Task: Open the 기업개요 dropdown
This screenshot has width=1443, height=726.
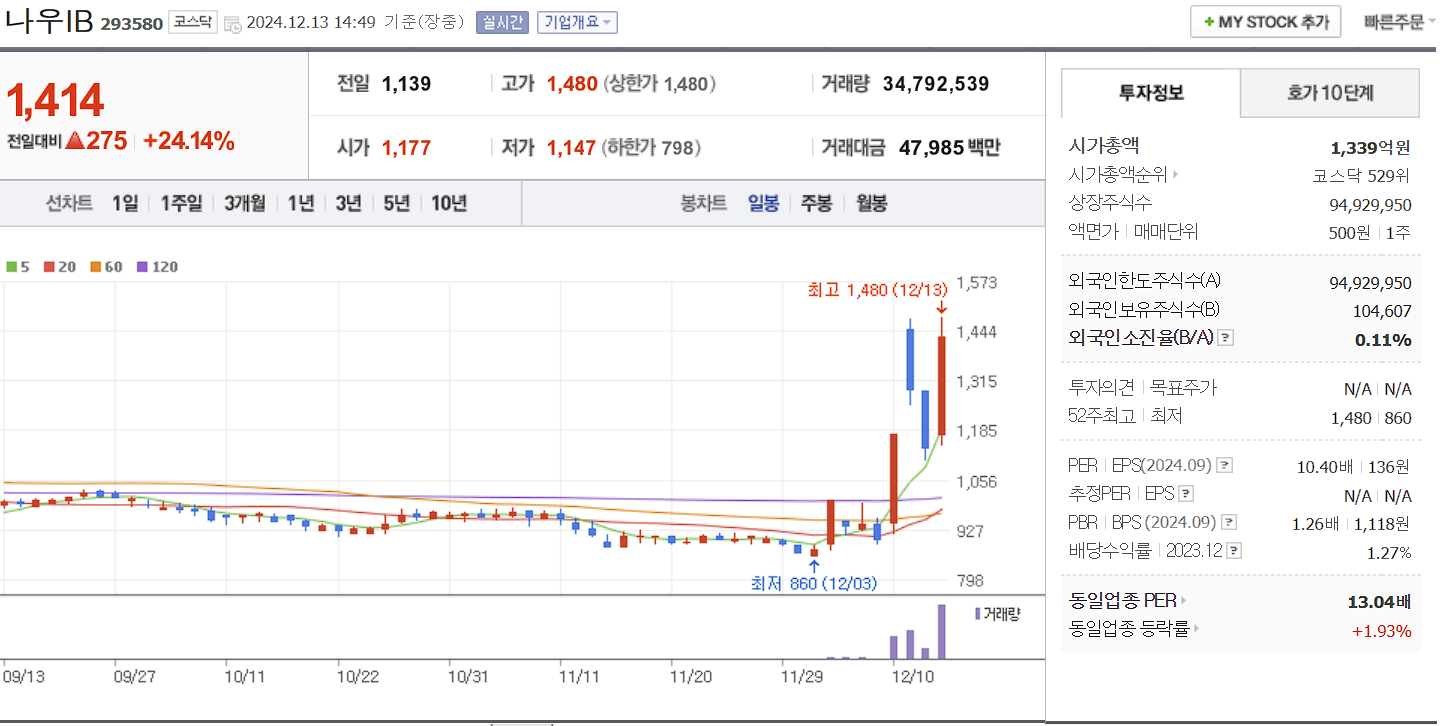Action: coord(576,22)
